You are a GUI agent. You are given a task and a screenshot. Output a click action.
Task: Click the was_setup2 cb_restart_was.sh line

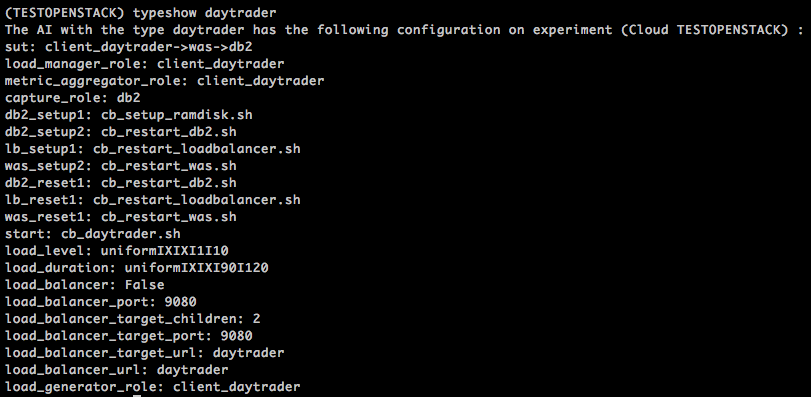pyautogui.click(x=121, y=166)
